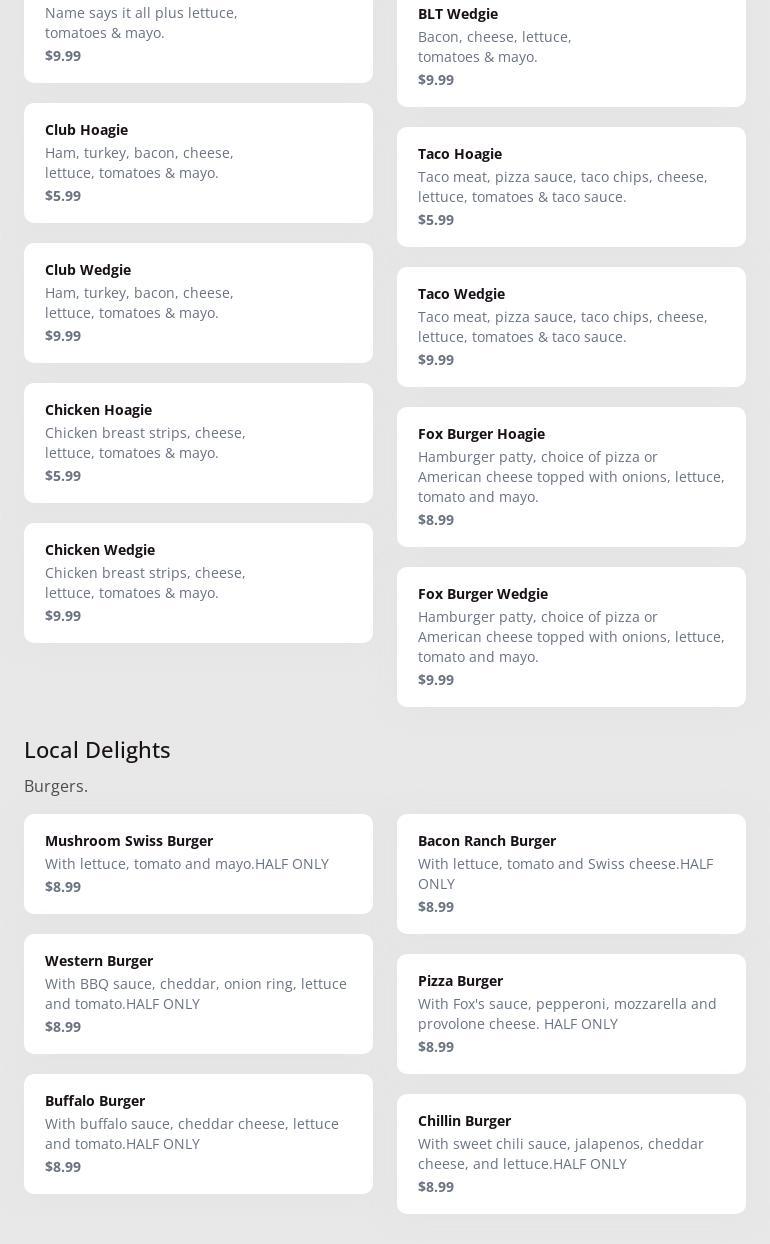
Task: Open the Fox Burger Wedgie item
Action: [570, 637]
